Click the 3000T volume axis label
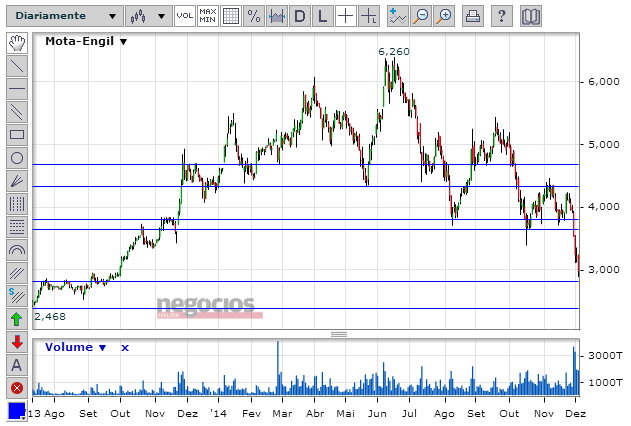This screenshot has width=631, height=426. tap(605, 356)
